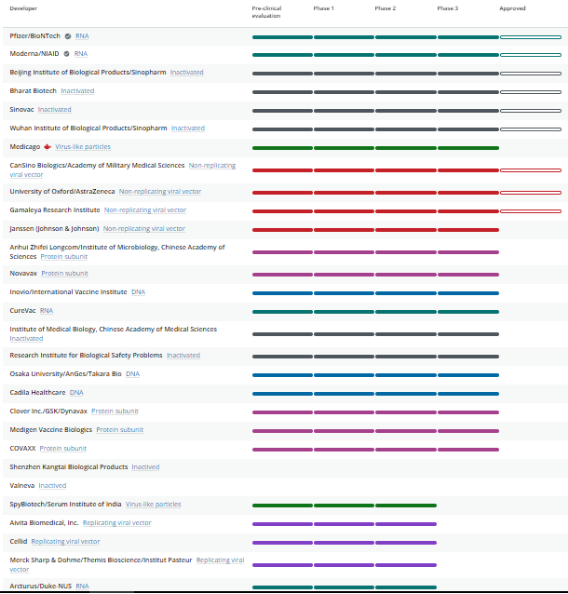Click the verified badge next to Moderna/NIAID

pos(66,54)
